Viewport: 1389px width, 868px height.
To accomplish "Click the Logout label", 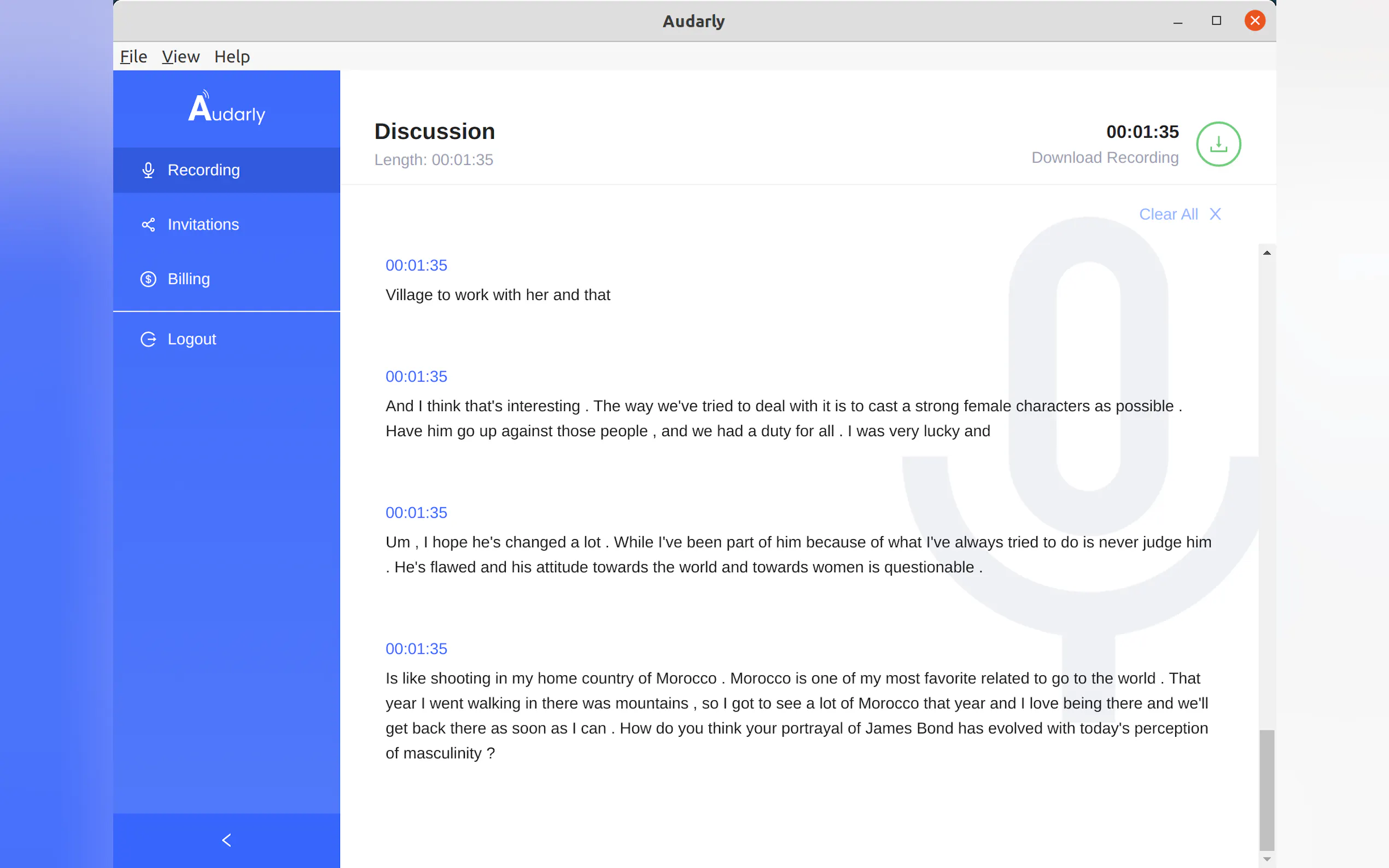I will [x=192, y=339].
